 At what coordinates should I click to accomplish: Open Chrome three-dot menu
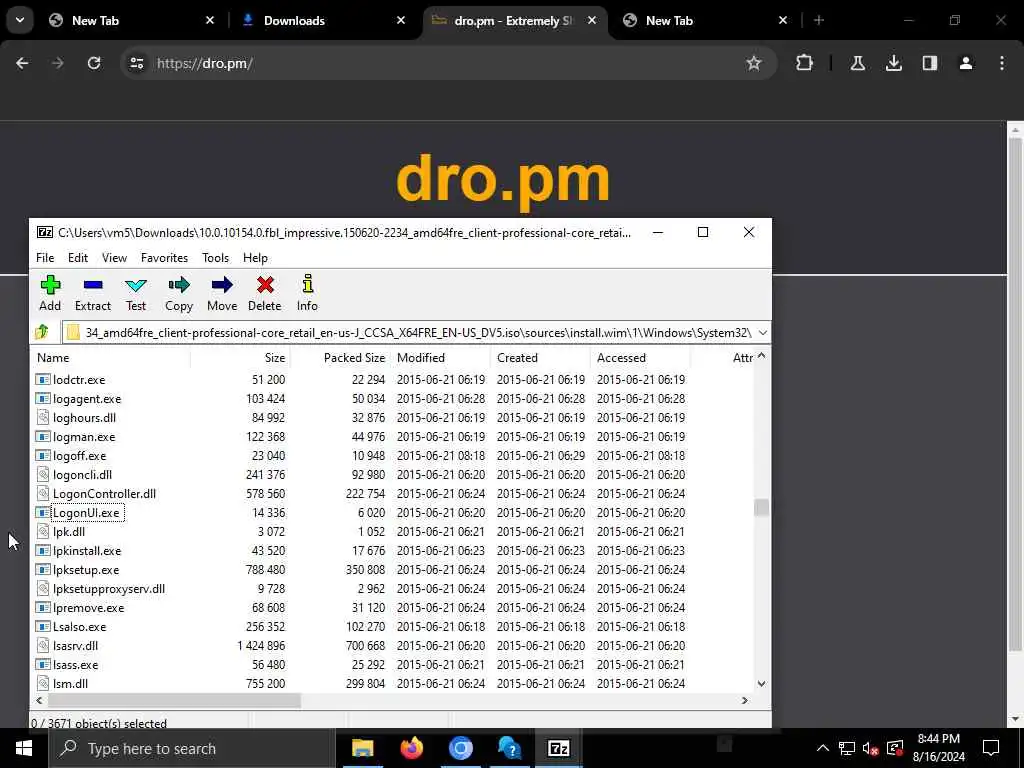tap(1002, 63)
